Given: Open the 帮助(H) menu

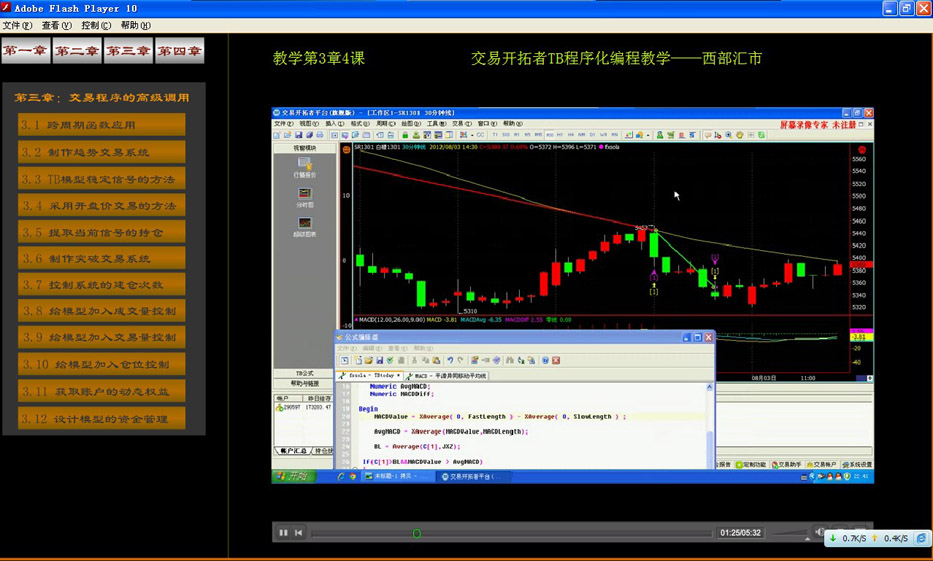Looking at the screenshot, I should (x=135, y=25).
